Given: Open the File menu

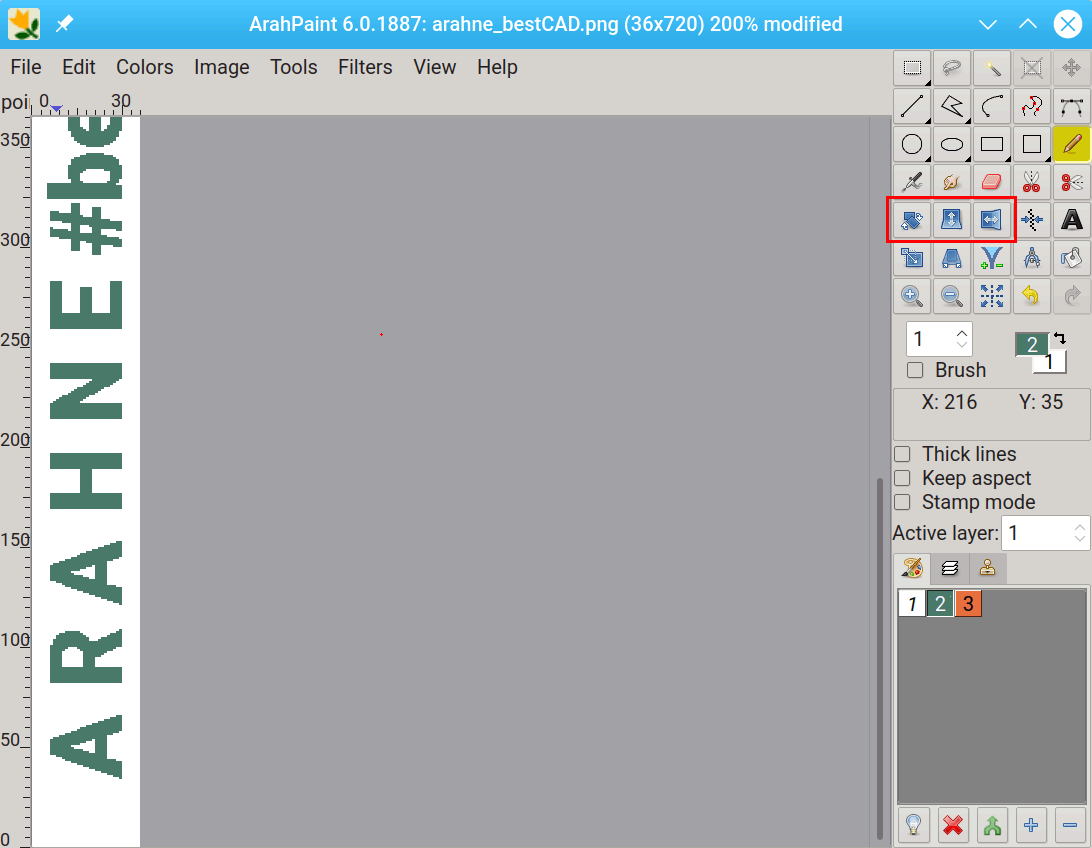Looking at the screenshot, I should [x=26, y=67].
